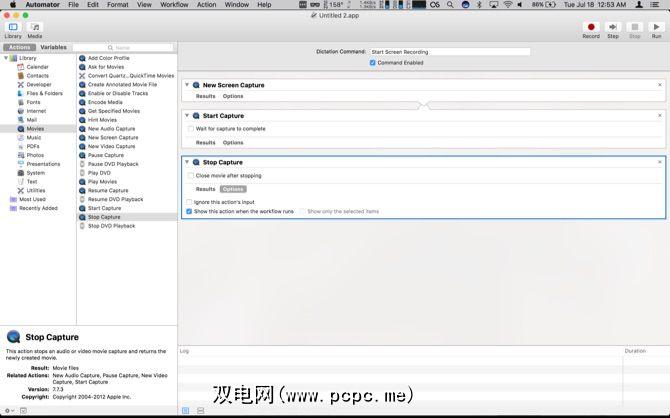The image size is (670, 418).
Task: Toggle Options of Stop Capture
Action: 233,189
